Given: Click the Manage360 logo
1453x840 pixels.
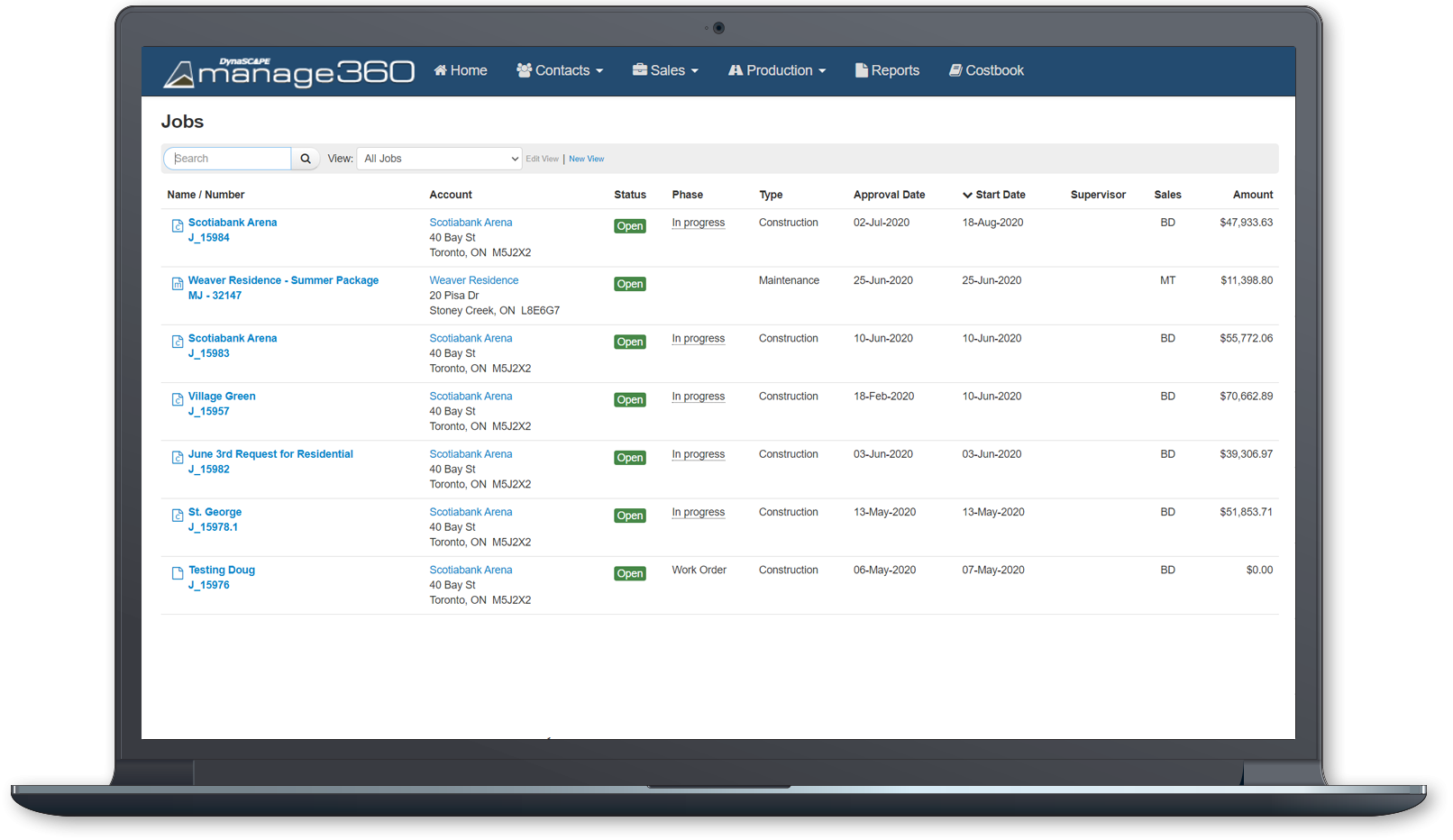Looking at the screenshot, I should (288, 72).
